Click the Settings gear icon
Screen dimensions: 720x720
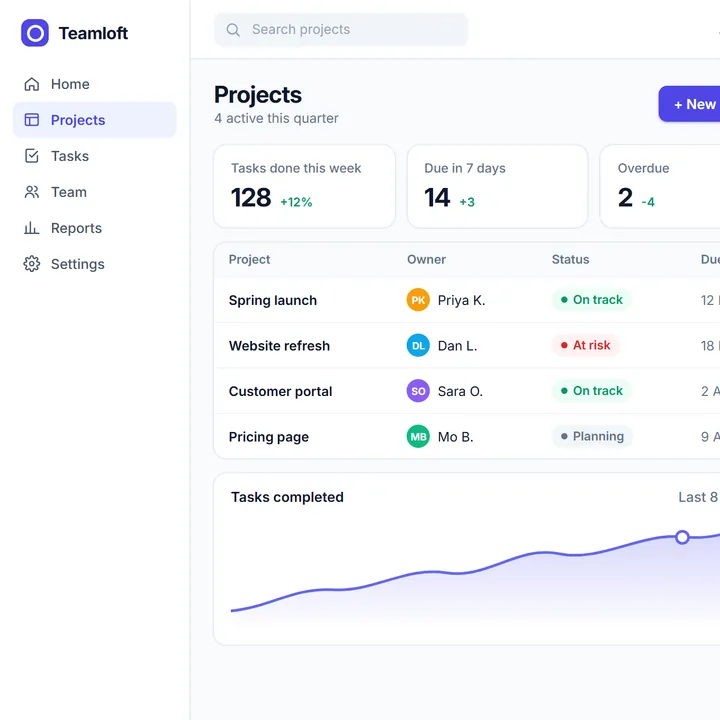coord(32,264)
